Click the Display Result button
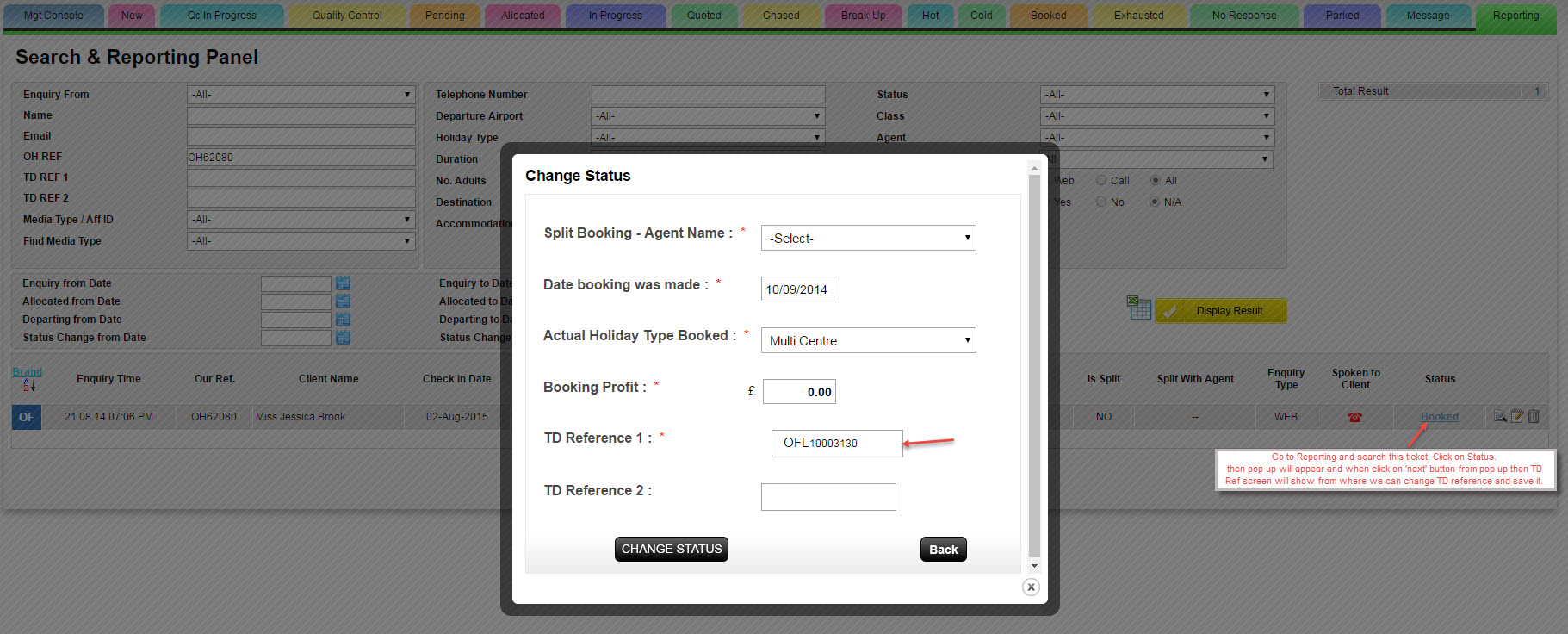 point(1221,311)
